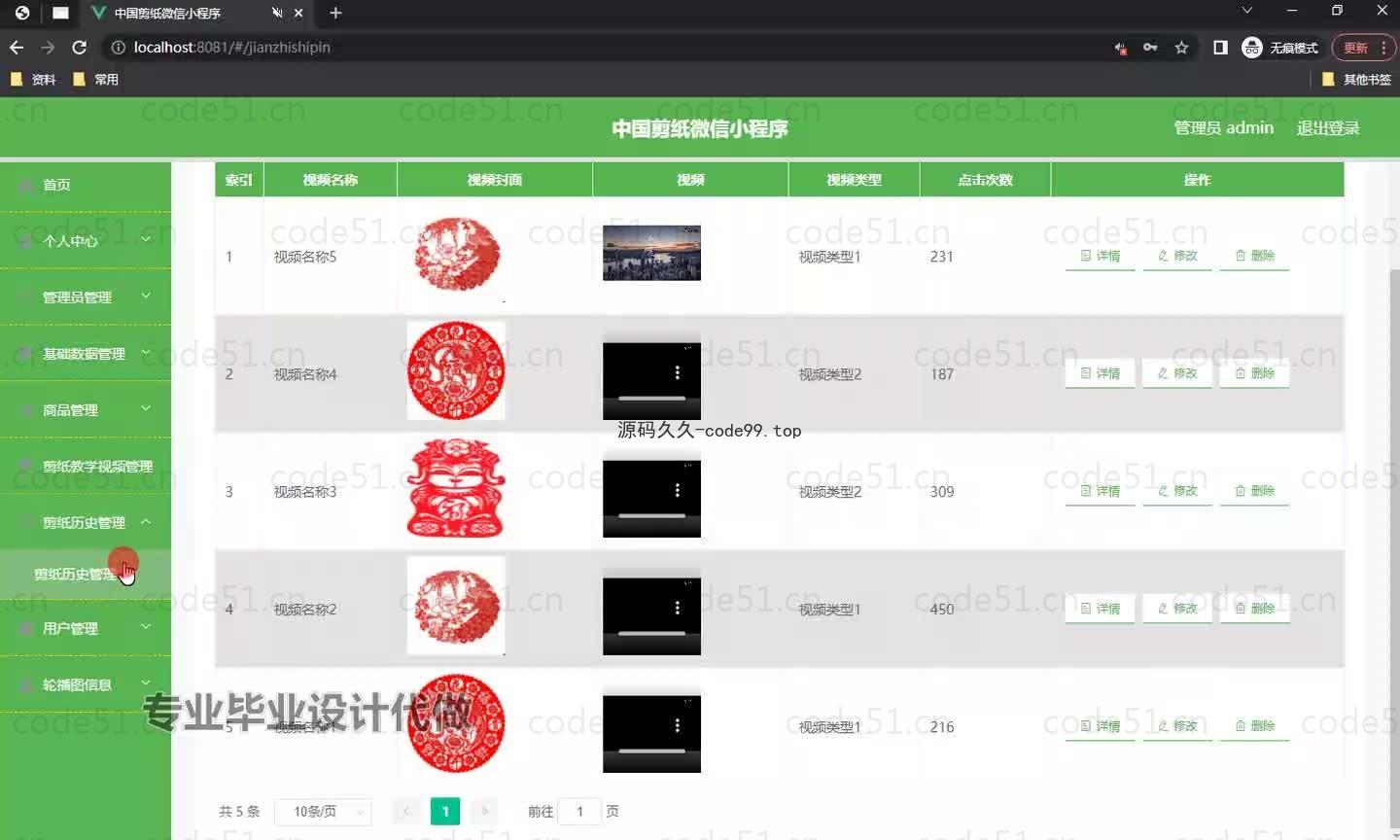Click 点击次数 column header
Viewport: 1400px width, 840px height.
tap(985, 180)
